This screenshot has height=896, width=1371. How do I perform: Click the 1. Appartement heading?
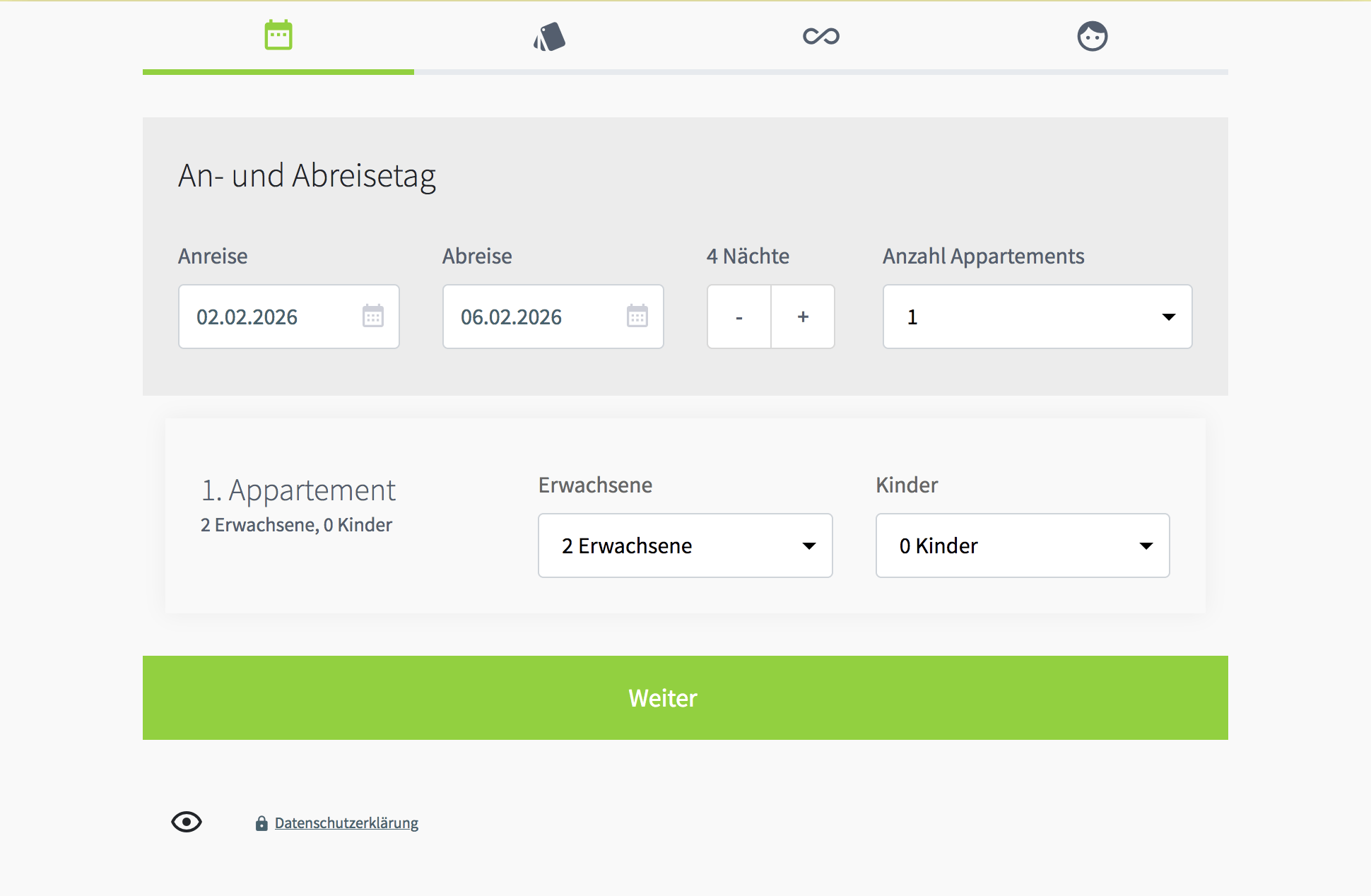tap(298, 490)
